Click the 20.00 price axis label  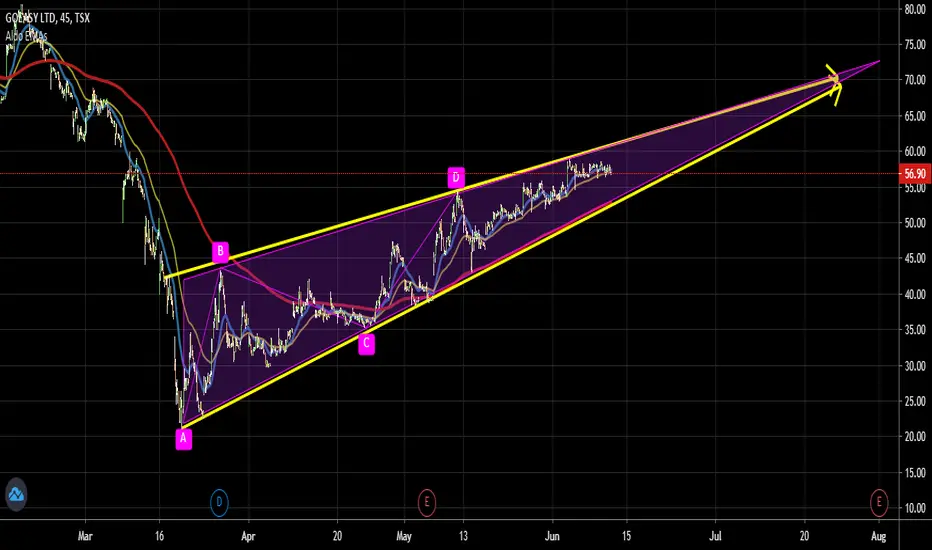coord(915,436)
